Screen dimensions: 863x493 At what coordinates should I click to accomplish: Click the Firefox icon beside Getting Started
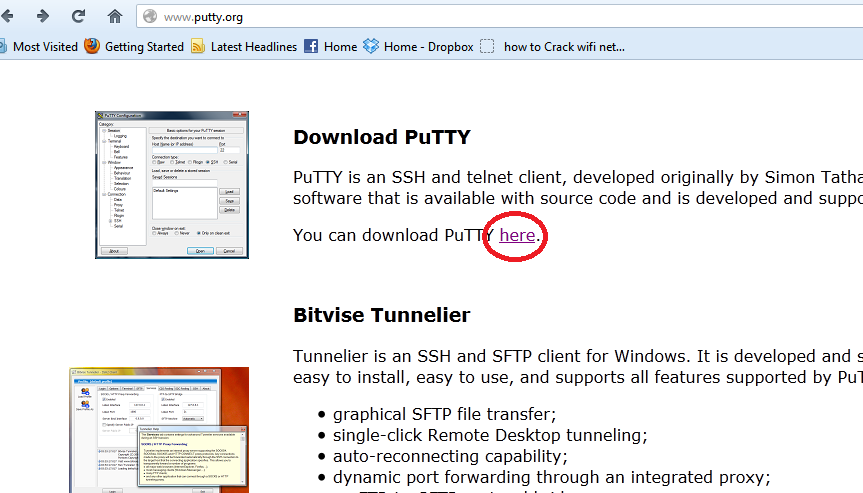tap(92, 46)
